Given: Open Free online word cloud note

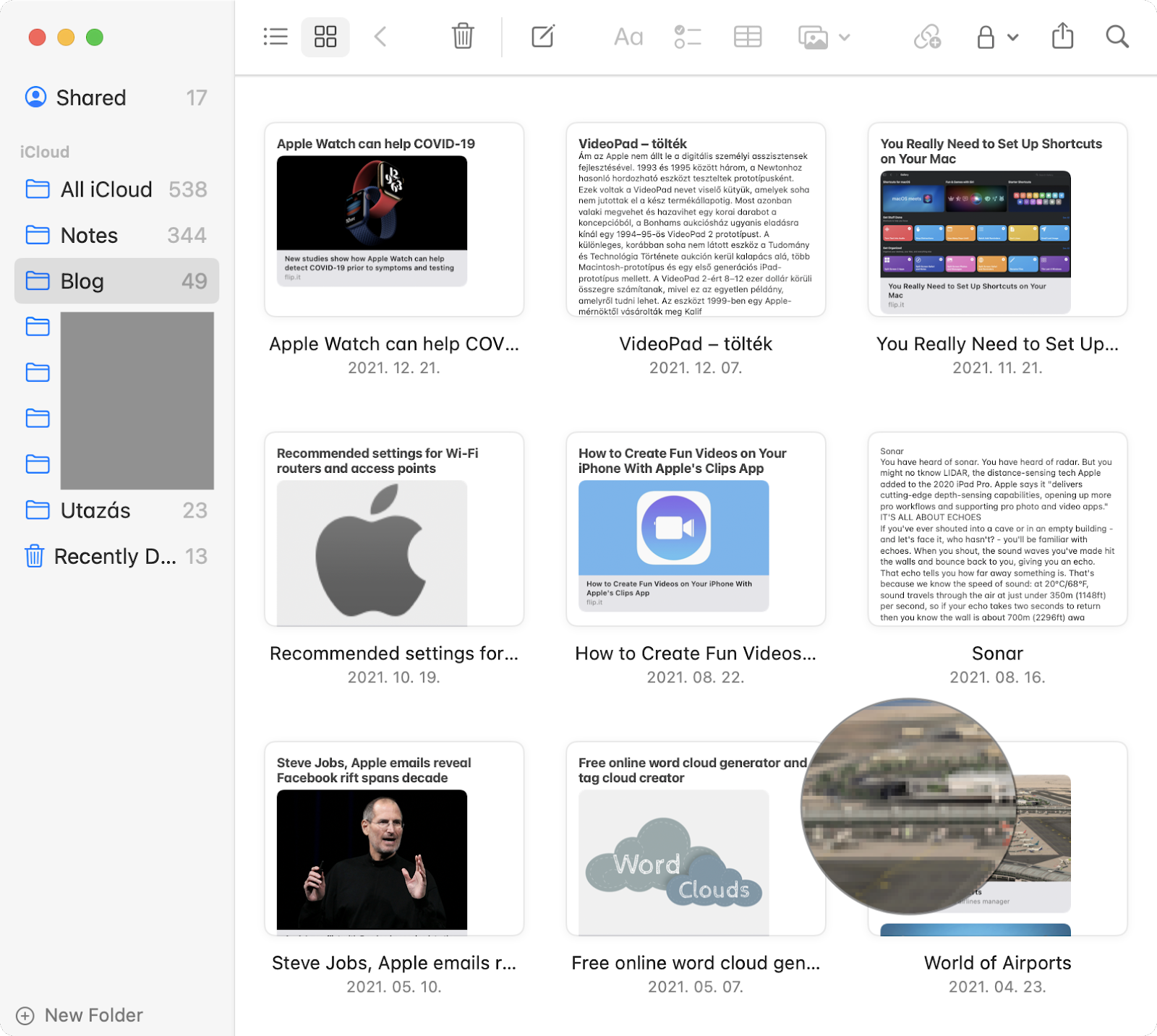Looking at the screenshot, I should click(696, 838).
